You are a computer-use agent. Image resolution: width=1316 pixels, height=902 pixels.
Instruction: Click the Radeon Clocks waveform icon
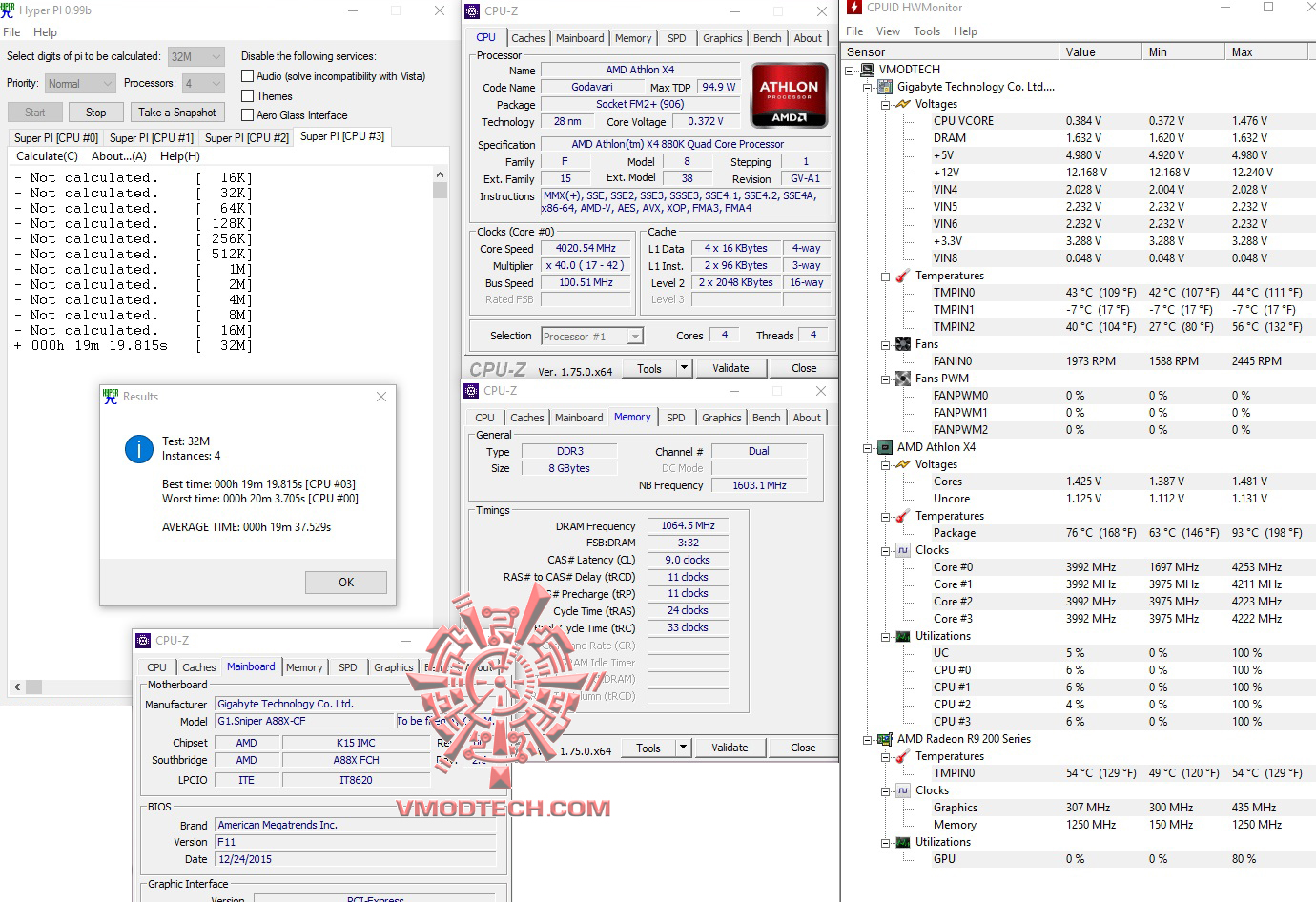[x=903, y=790]
